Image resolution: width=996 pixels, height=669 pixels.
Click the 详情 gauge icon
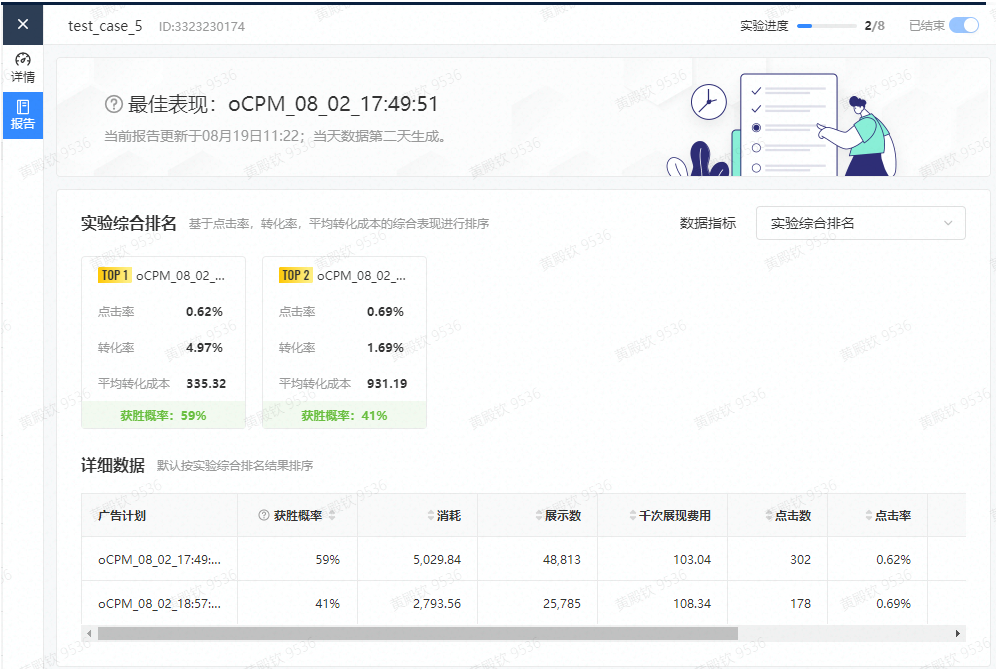23,60
